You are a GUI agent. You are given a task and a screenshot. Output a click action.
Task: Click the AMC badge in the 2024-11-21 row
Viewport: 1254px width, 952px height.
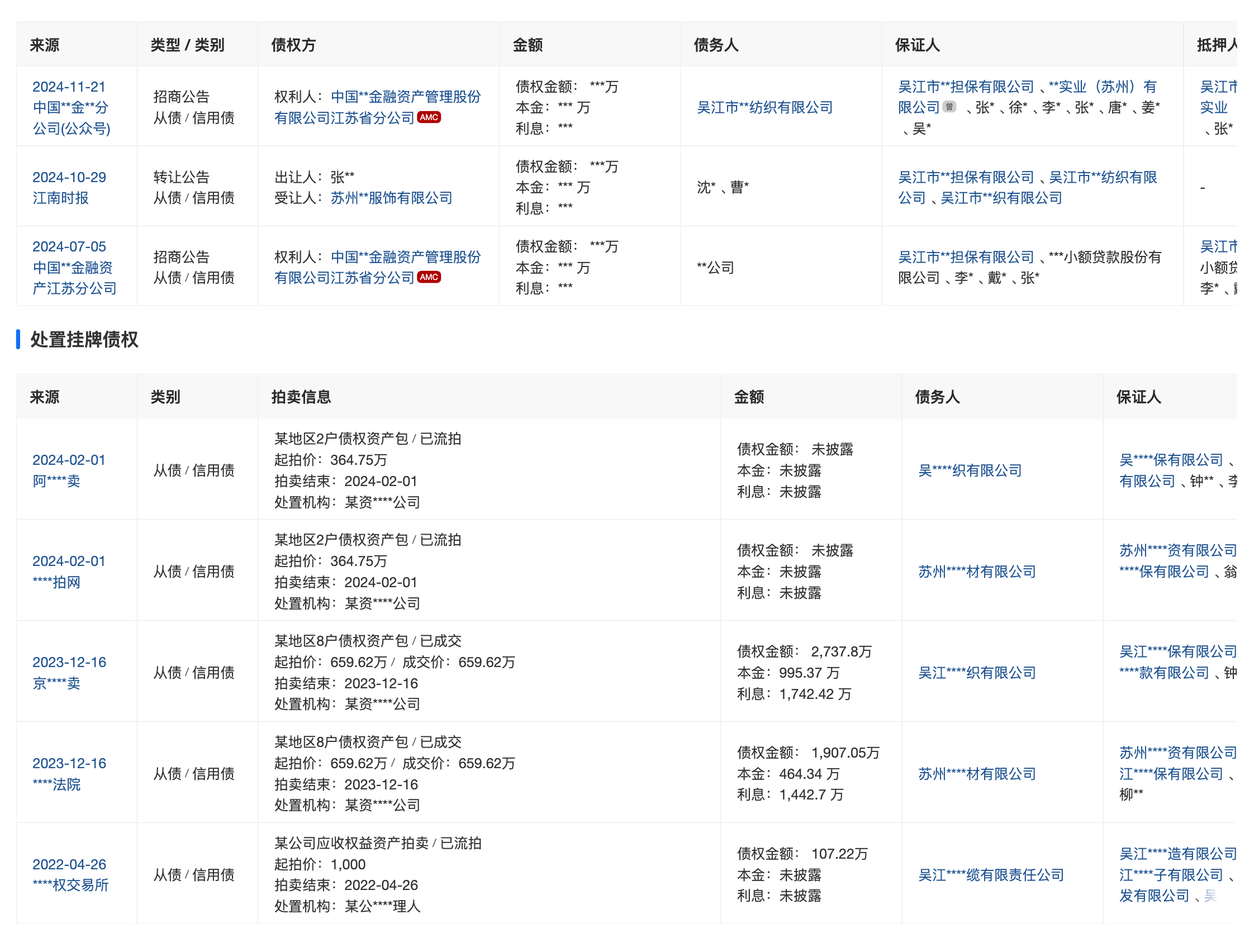click(x=429, y=117)
